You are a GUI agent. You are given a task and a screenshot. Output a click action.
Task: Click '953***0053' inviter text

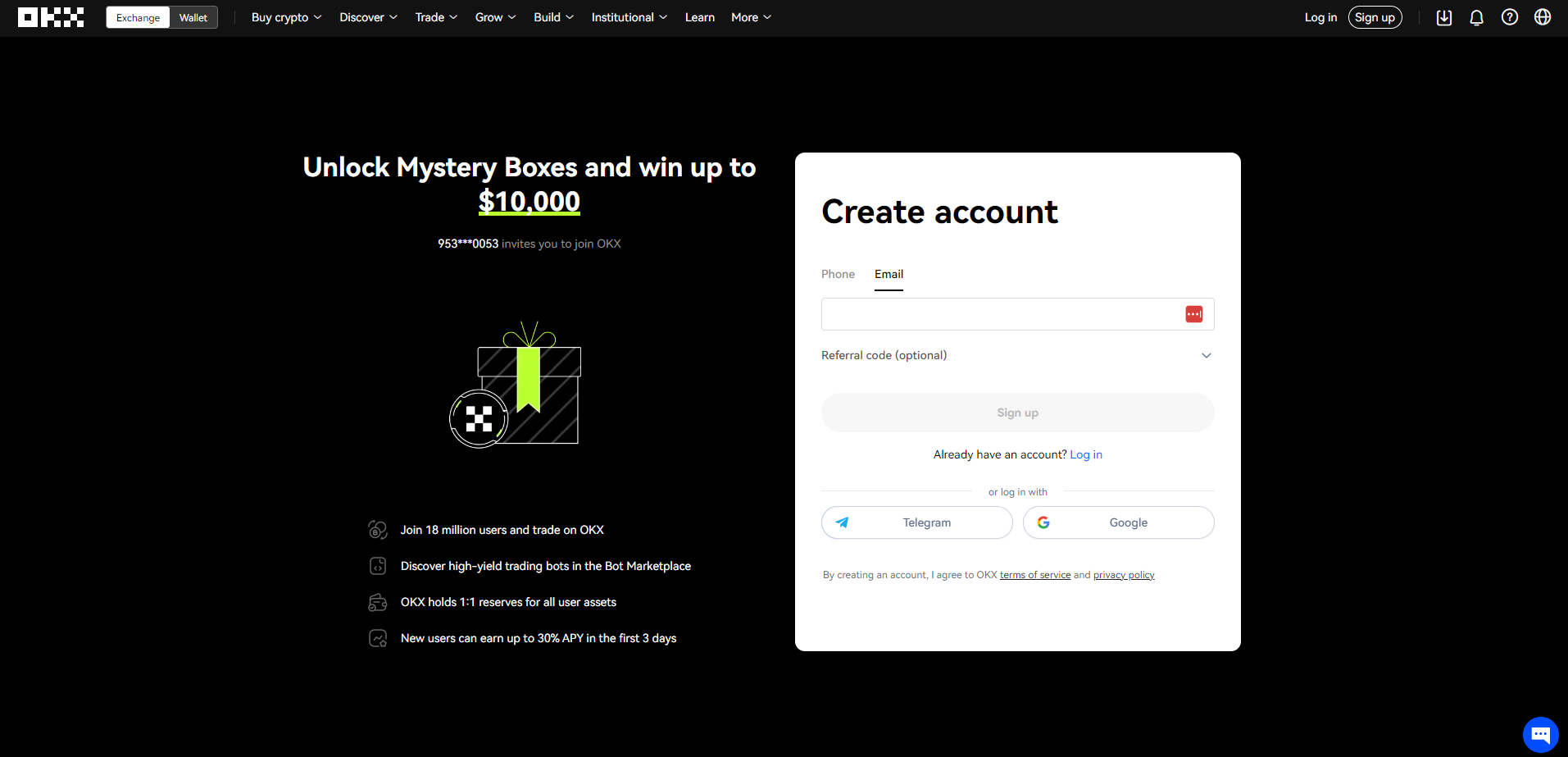pyautogui.click(x=468, y=244)
